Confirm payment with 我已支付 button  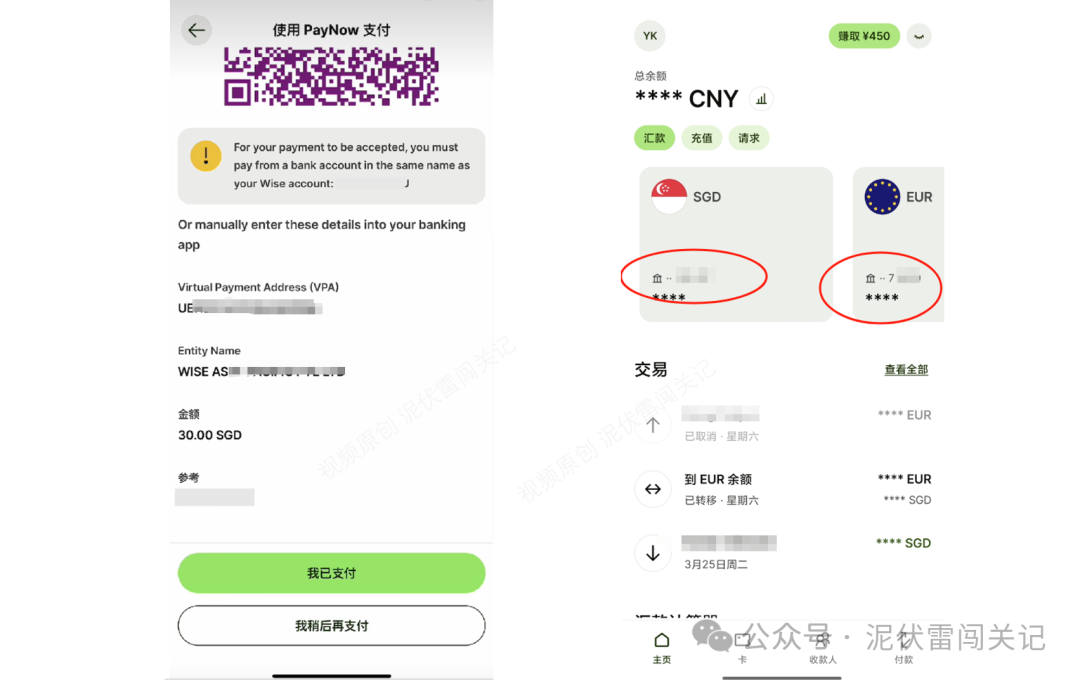[x=331, y=573]
